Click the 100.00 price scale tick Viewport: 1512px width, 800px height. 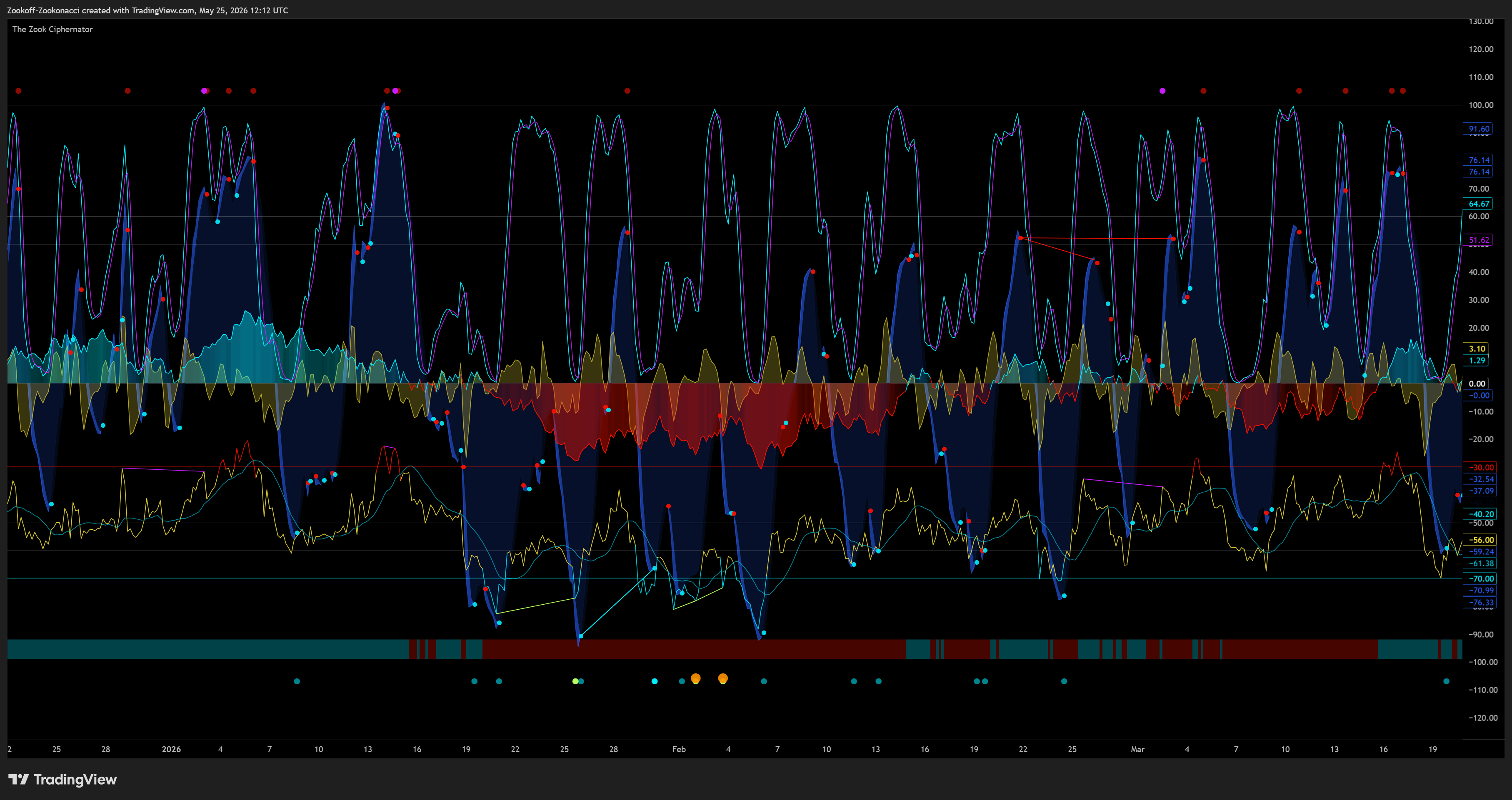click(x=1481, y=105)
